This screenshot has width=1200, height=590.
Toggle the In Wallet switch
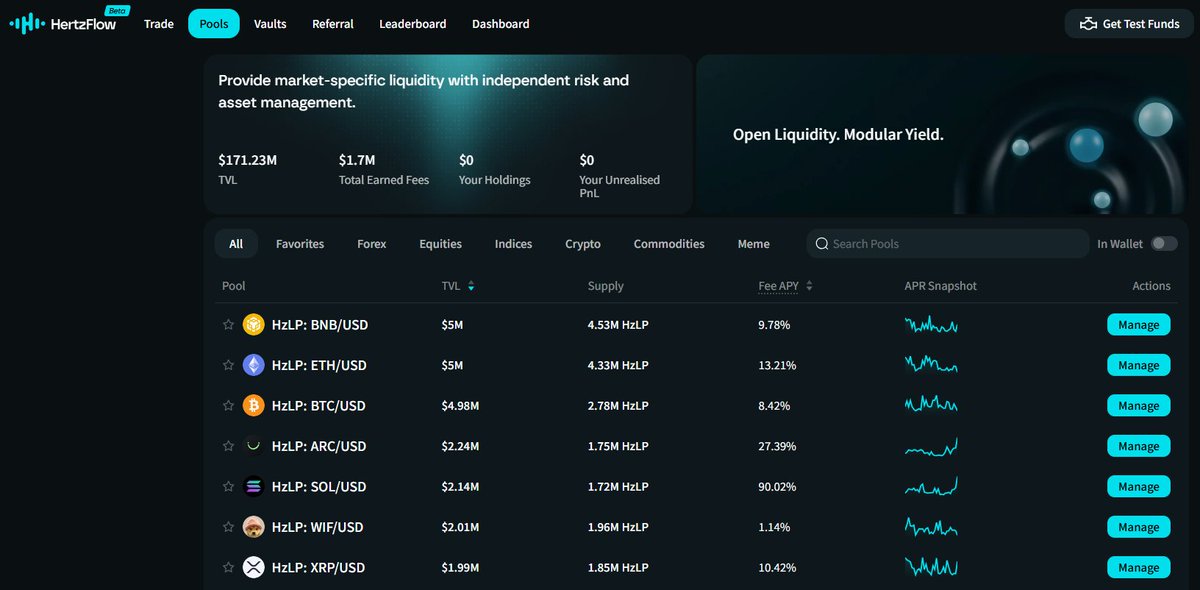[1164, 244]
